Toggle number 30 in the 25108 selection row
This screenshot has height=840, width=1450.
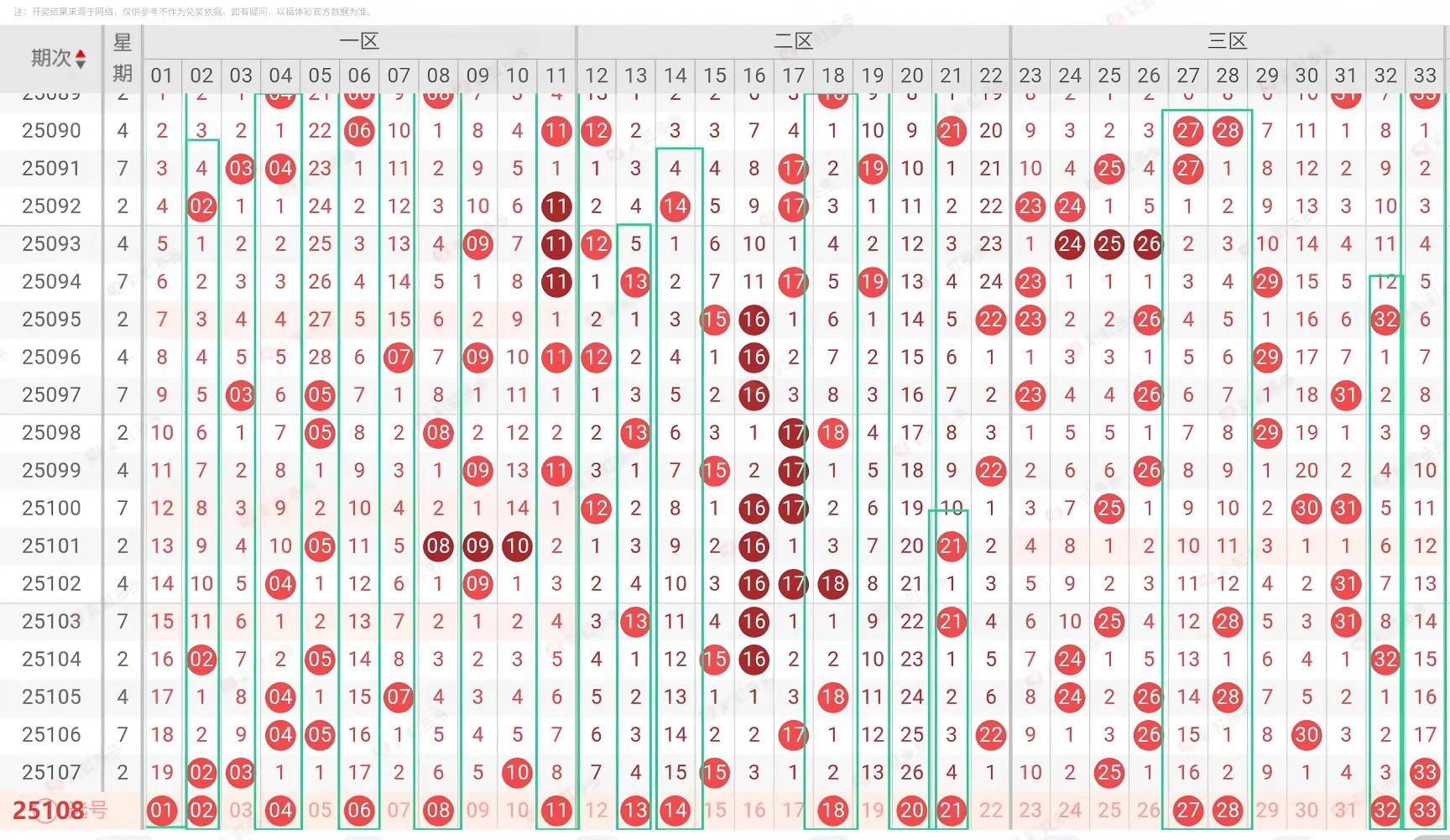coord(1306,811)
